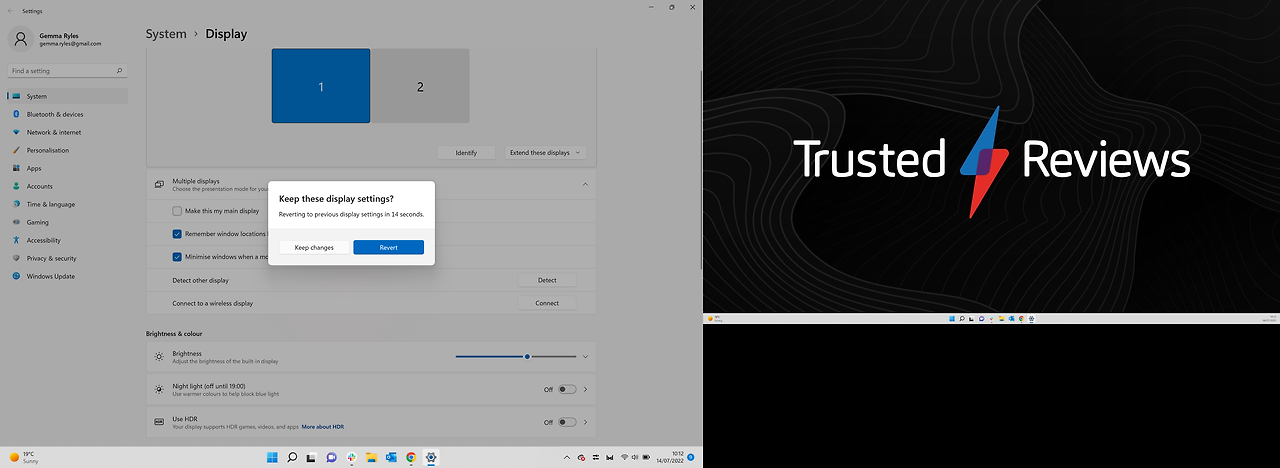Click the Start button on second display taskbar
Image resolution: width=1280 pixels, height=468 pixels.
[951, 319]
